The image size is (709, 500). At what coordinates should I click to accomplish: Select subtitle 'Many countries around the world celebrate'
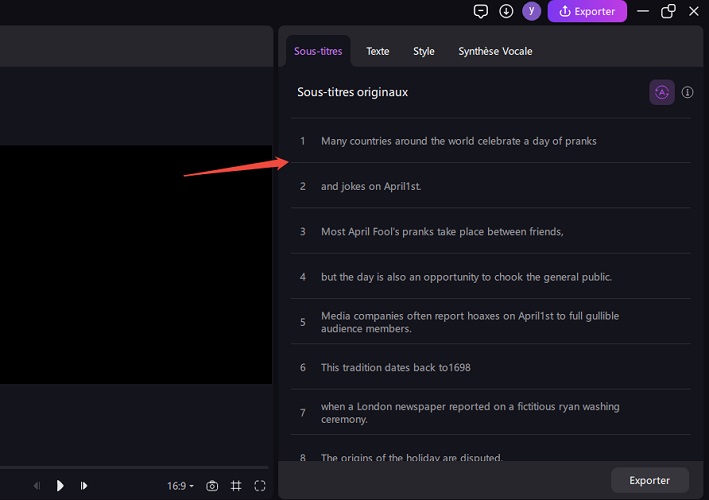[491, 141]
